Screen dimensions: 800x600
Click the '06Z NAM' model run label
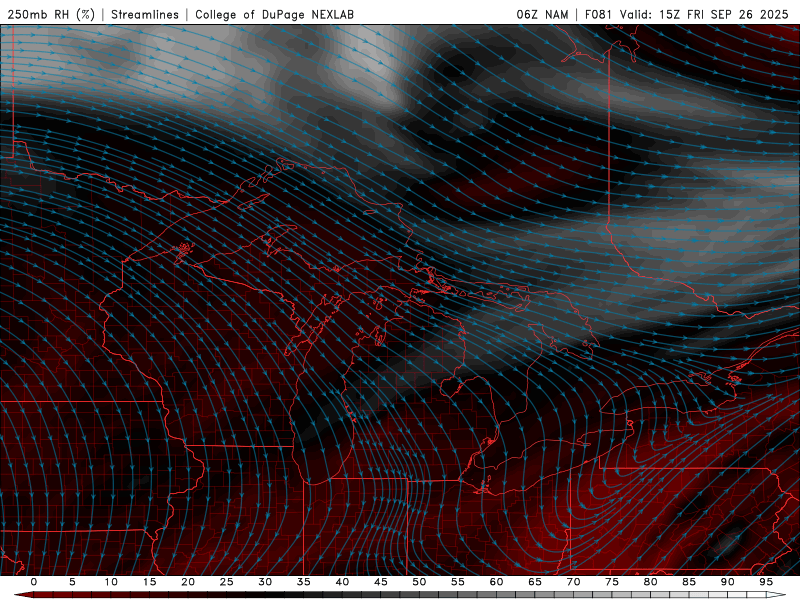tap(542, 14)
